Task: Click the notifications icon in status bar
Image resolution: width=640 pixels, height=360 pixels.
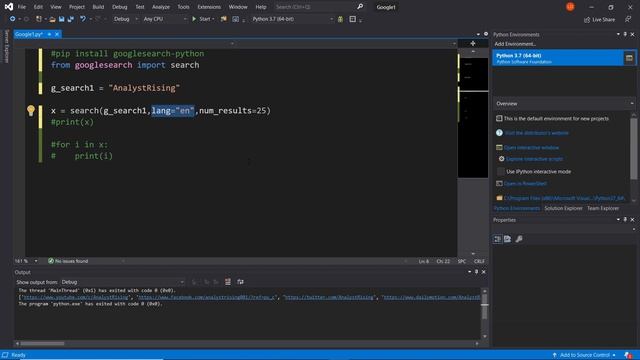Action: (x=628, y=355)
